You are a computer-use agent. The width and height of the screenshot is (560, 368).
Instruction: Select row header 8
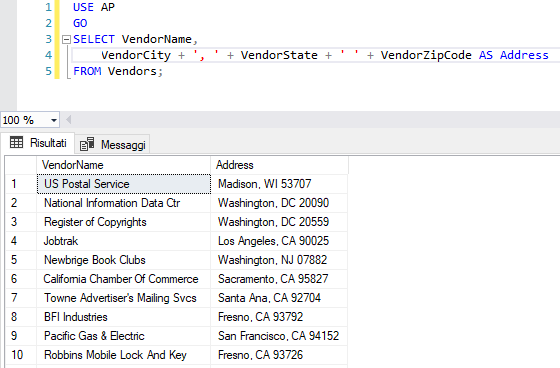(21, 317)
